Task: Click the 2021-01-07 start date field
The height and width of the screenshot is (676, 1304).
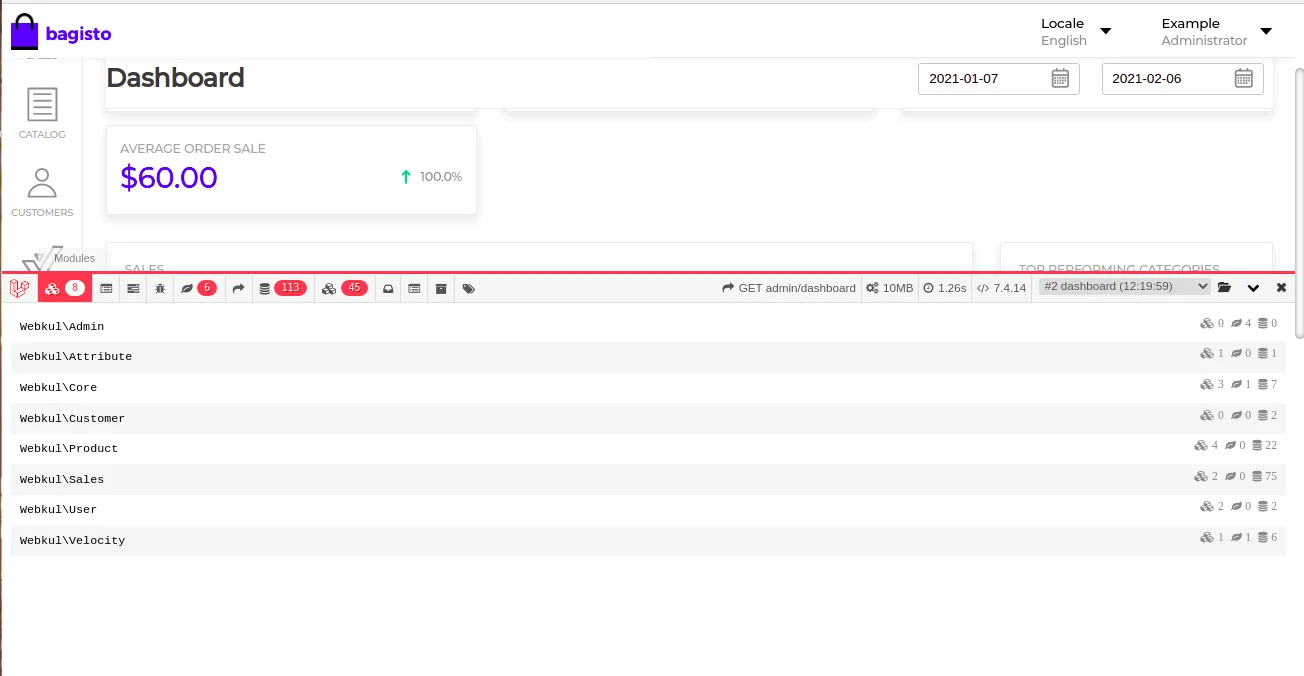Action: 985,78
